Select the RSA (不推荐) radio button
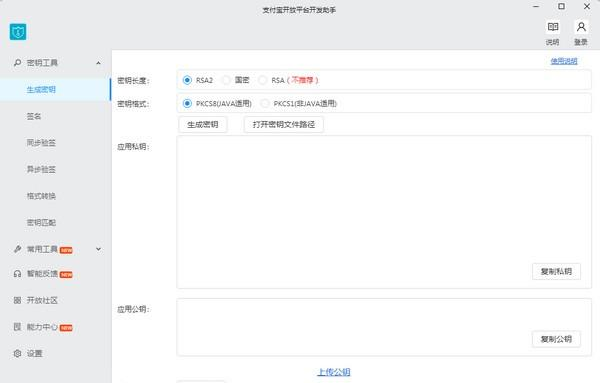The width and height of the screenshot is (600, 383). [262, 80]
